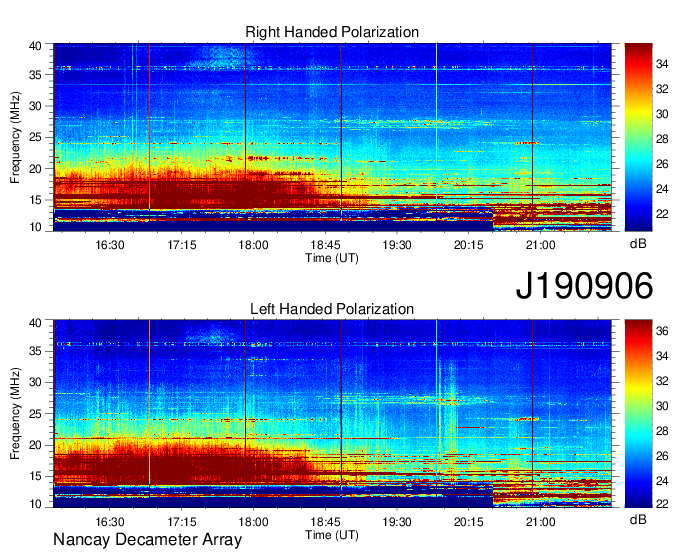Click the Left Handed plot colorbar
680x552 pixels.
pos(638,414)
